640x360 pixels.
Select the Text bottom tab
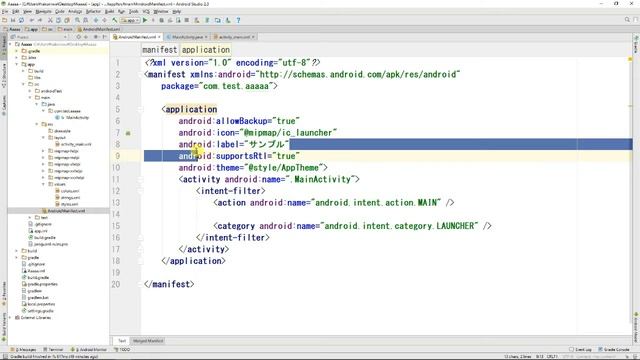(122, 341)
